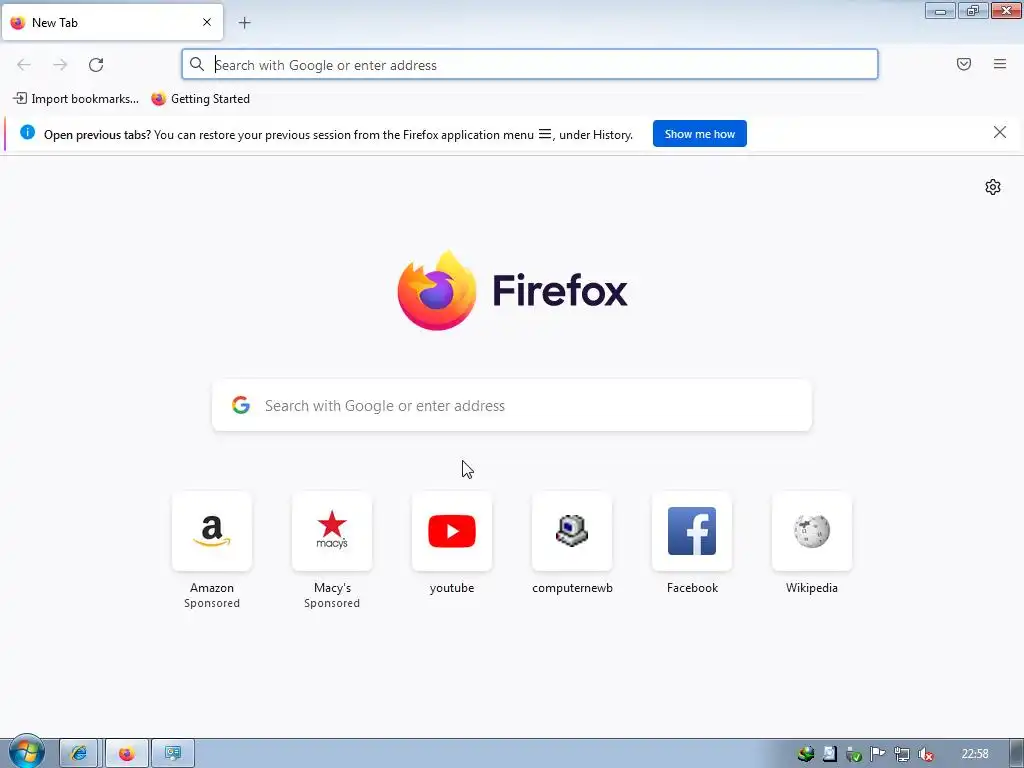
Task: Open the Firefox application menu
Action: tap(1000, 64)
